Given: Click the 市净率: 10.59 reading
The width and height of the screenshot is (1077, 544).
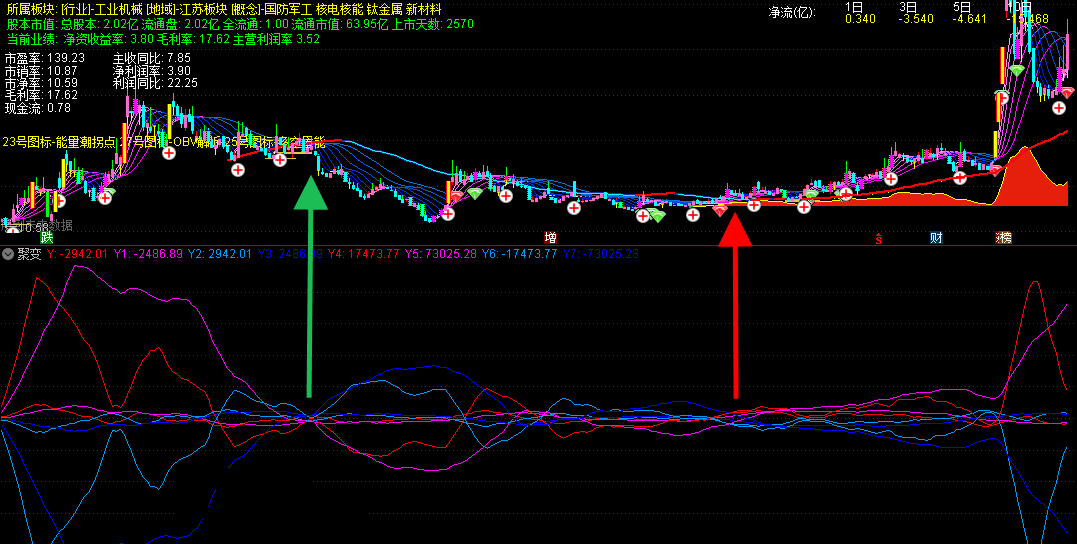Looking at the screenshot, I should [41, 83].
